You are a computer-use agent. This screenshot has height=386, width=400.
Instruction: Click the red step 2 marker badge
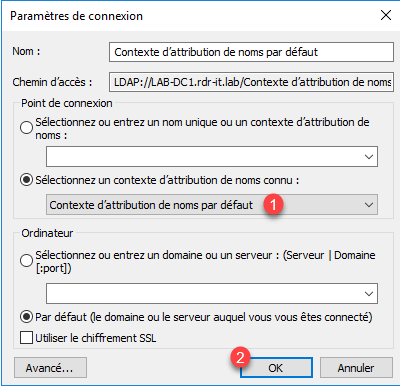coord(240,357)
